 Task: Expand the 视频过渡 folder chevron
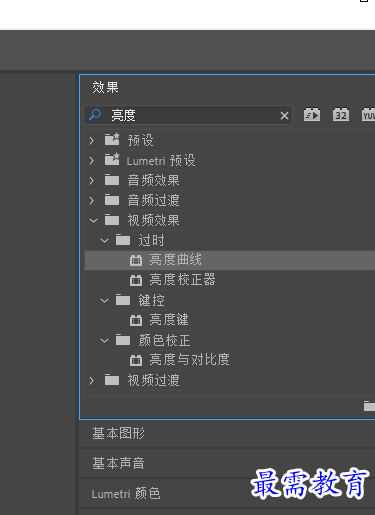click(92, 381)
